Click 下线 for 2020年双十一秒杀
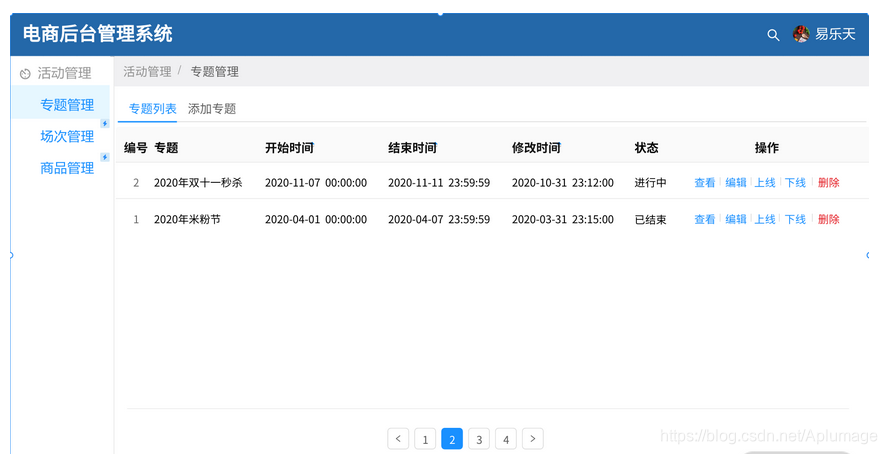Image resolution: width=887 pixels, height=454 pixels. (x=795, y=183)
